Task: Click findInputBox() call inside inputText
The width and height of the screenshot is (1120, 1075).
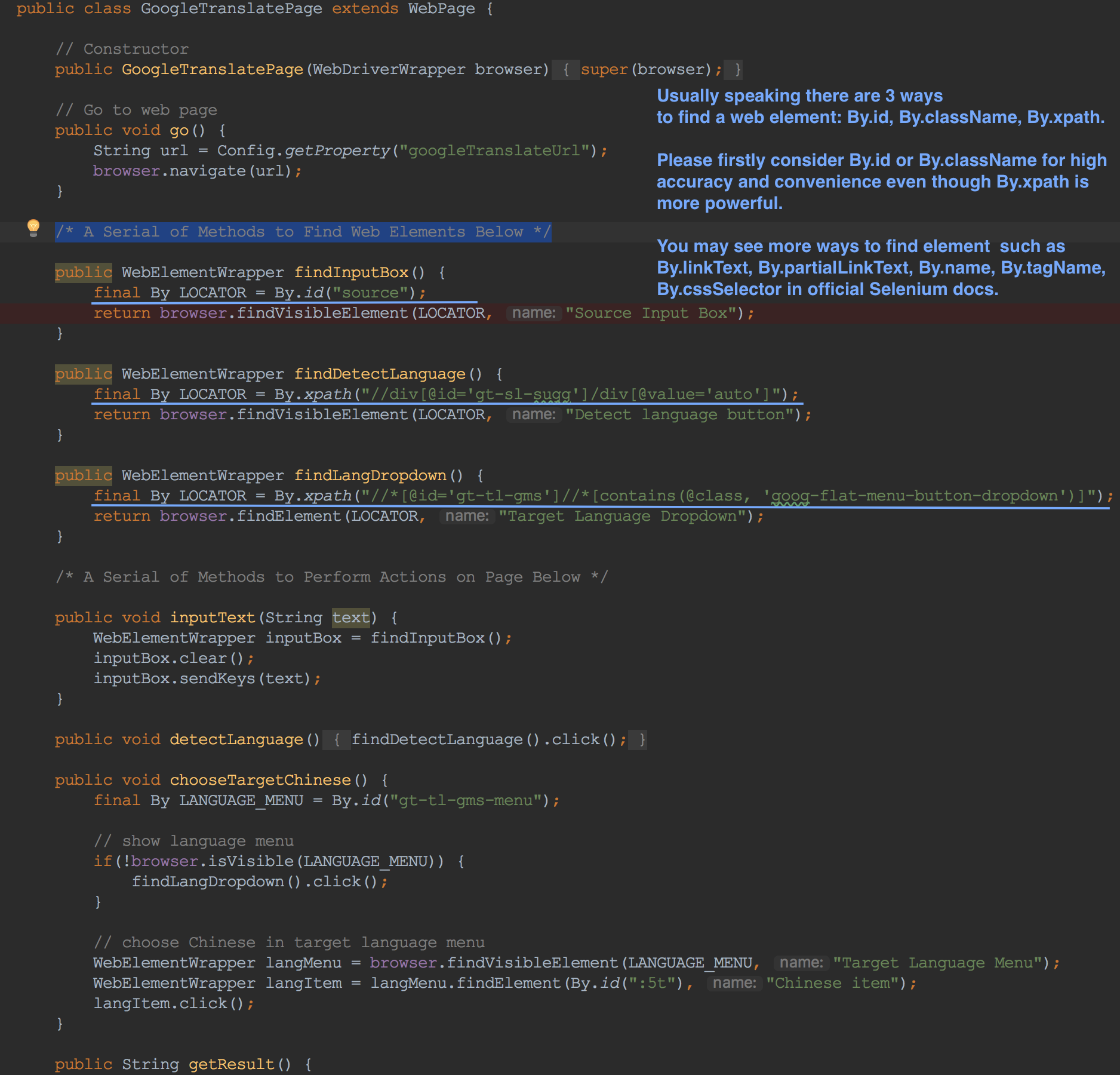Action: point(436,638)
